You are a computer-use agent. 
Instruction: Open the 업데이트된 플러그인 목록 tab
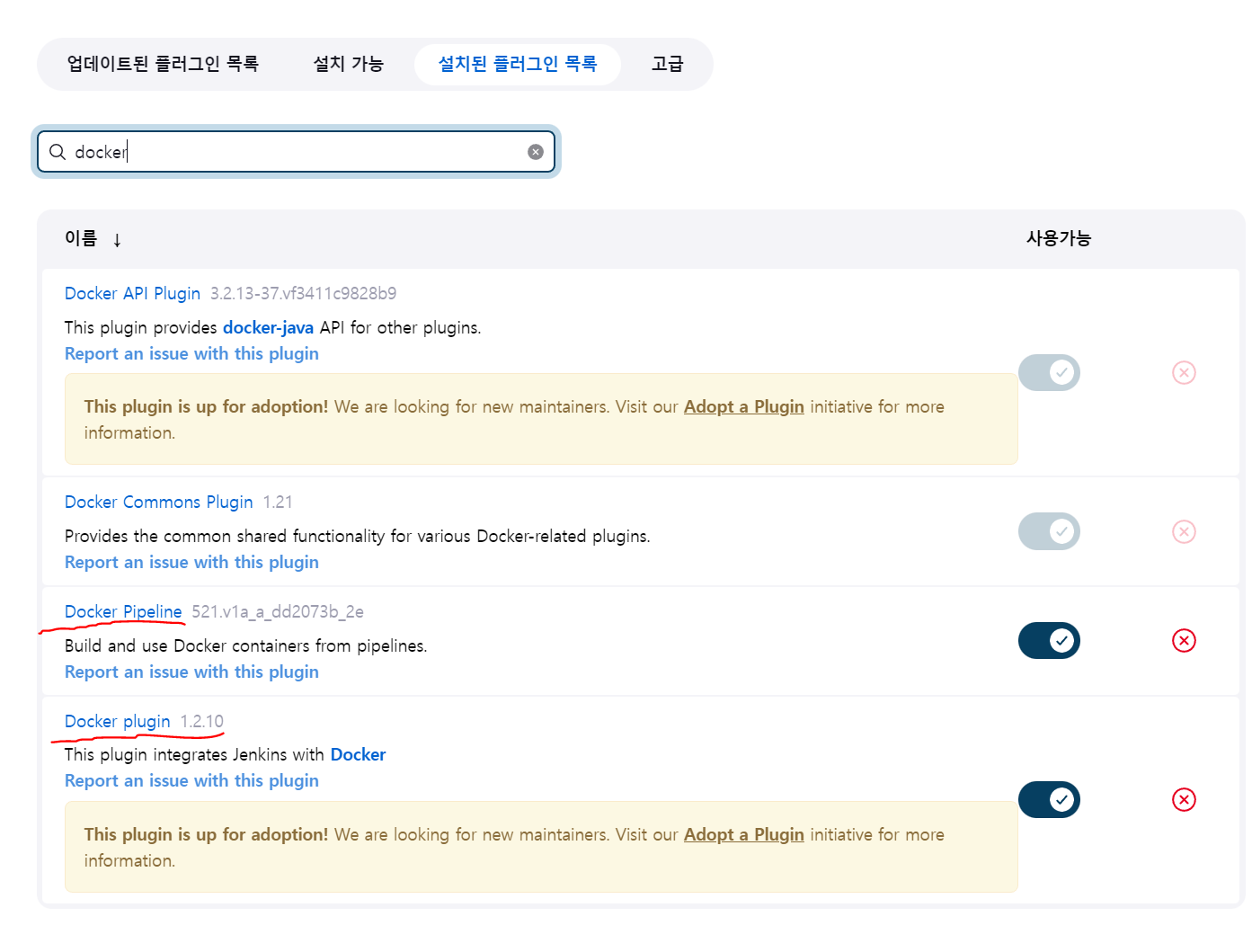pos(163,64)
